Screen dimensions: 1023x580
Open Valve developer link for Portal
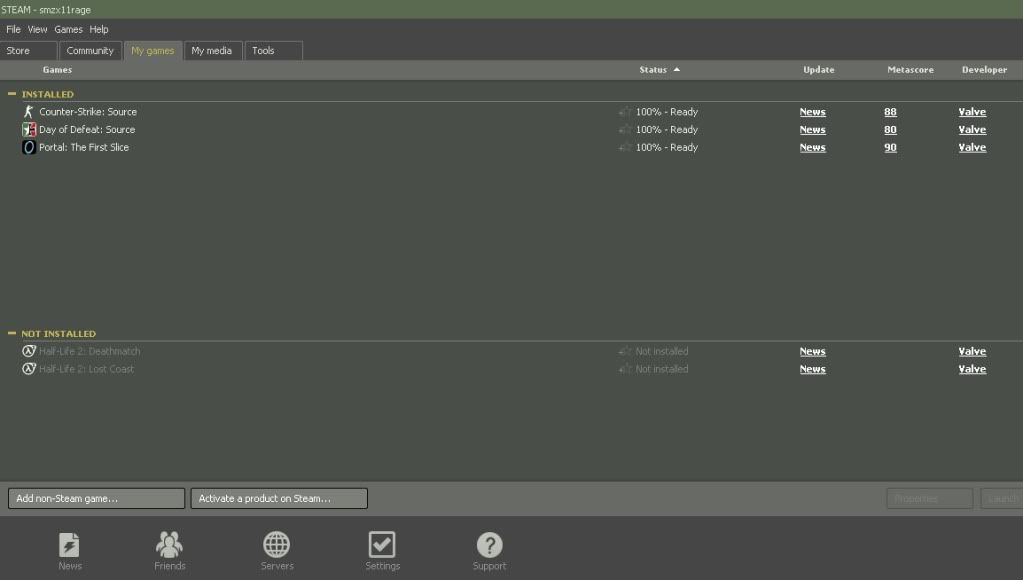(972, 147)
